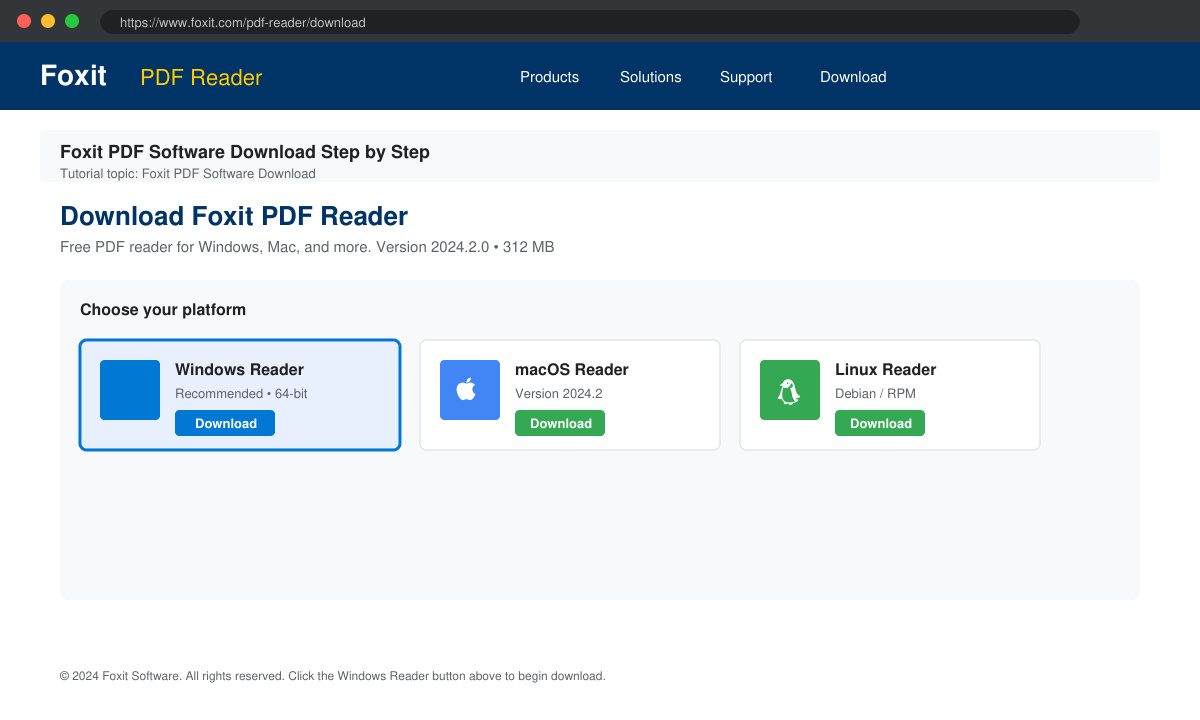Select the Linux Reader card title

[x=886, y=369]
